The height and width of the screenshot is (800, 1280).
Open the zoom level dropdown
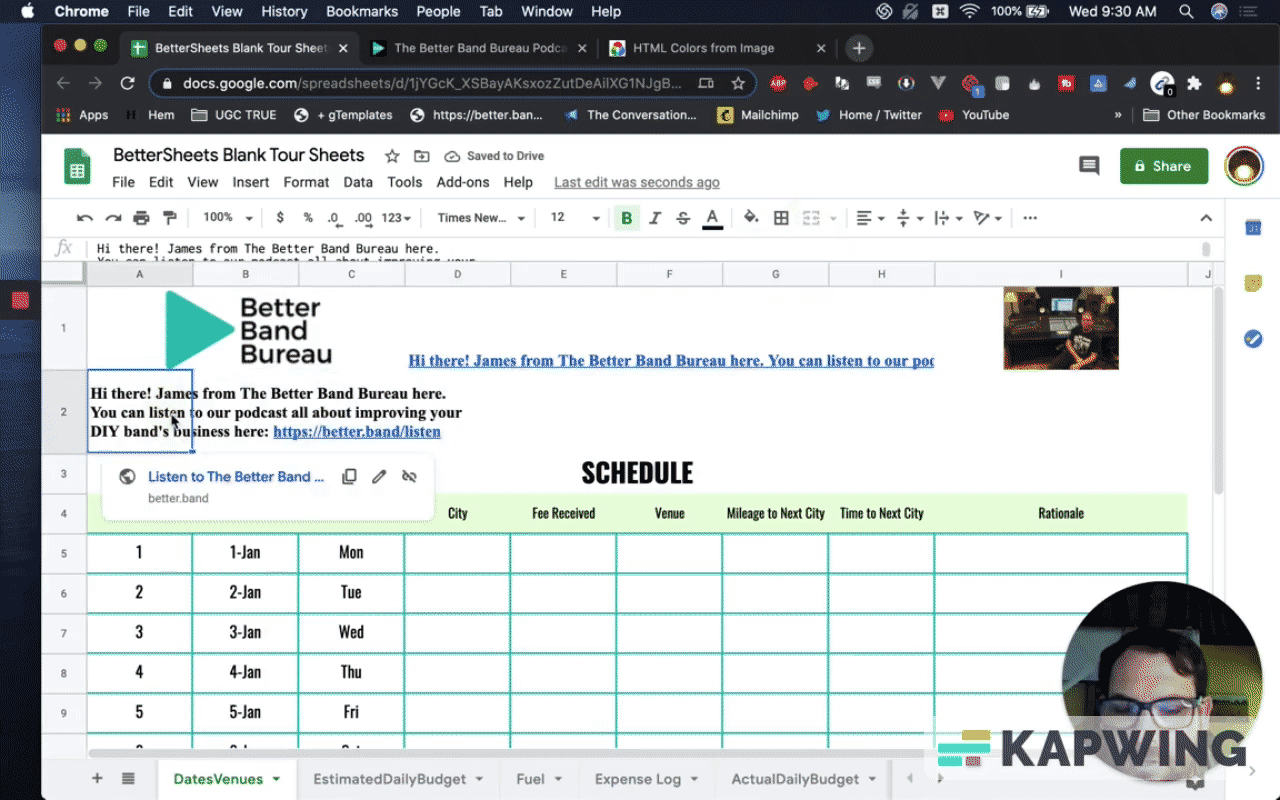coord(228,218)
